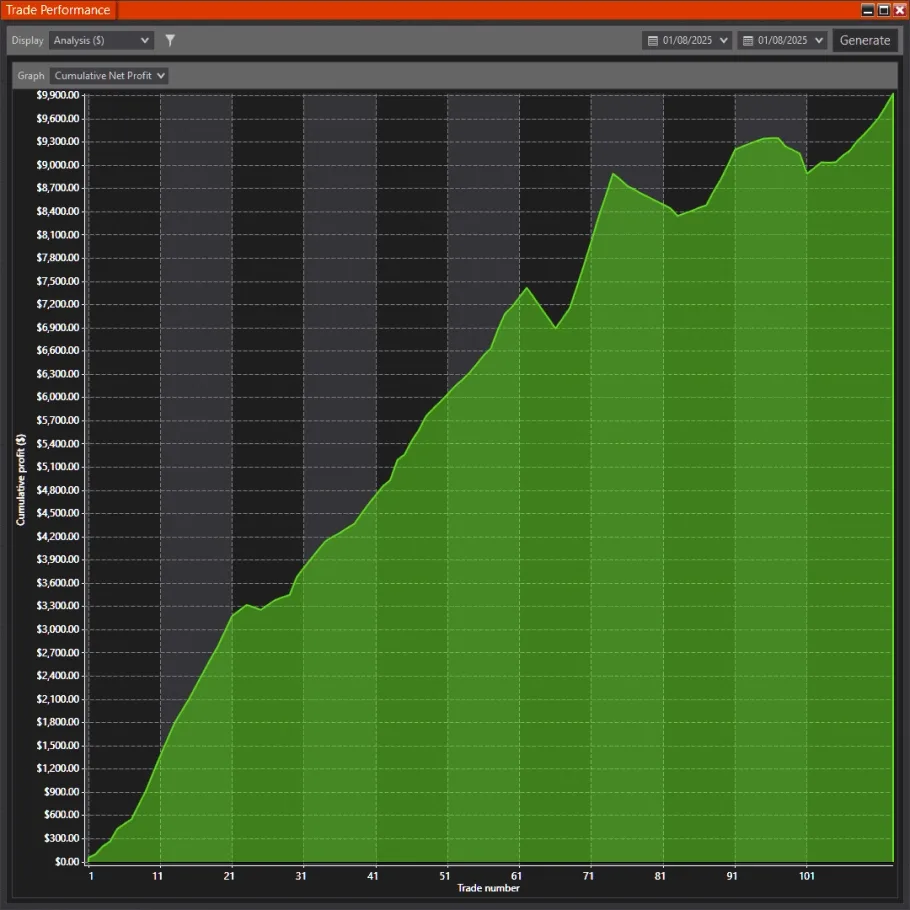Click the filter funnel icon
910x910 pixels.
click(170, 40)
